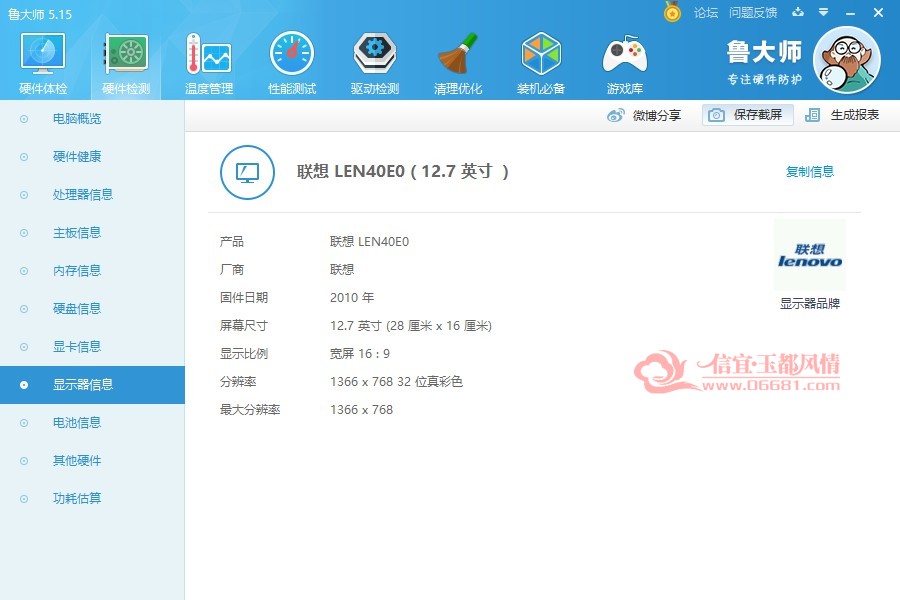The image size is (900, 600).
Task: Click the Weibo logo icon
Action: (x=616, y=115)
